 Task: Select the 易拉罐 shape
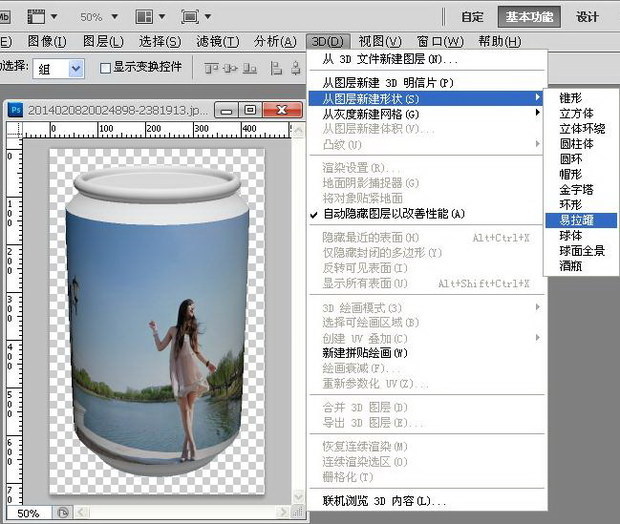pos(581,220)
